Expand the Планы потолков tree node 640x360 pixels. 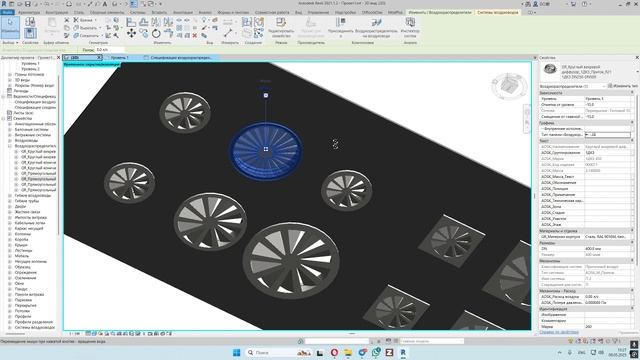(x=10, y=74)
